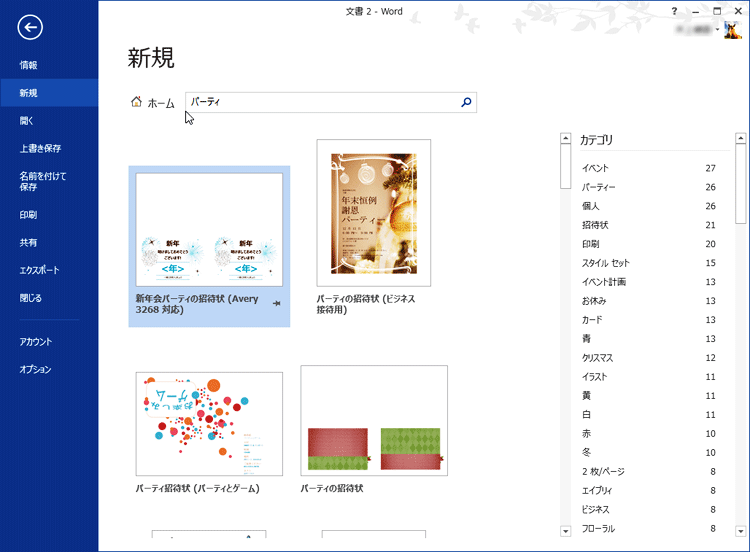This screenshot has height=552, width=750.
Task: Select the 新規 menu item
Action: [49, 93]
